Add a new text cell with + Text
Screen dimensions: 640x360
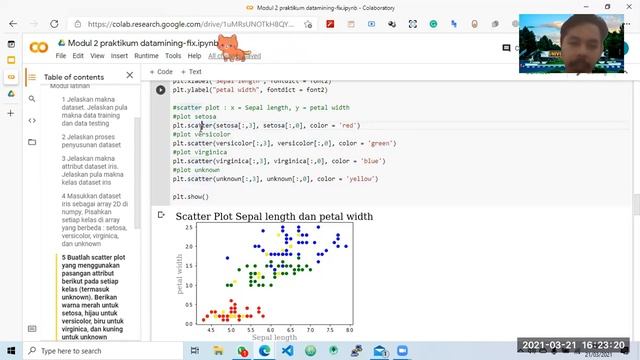[x=191, y=72]
